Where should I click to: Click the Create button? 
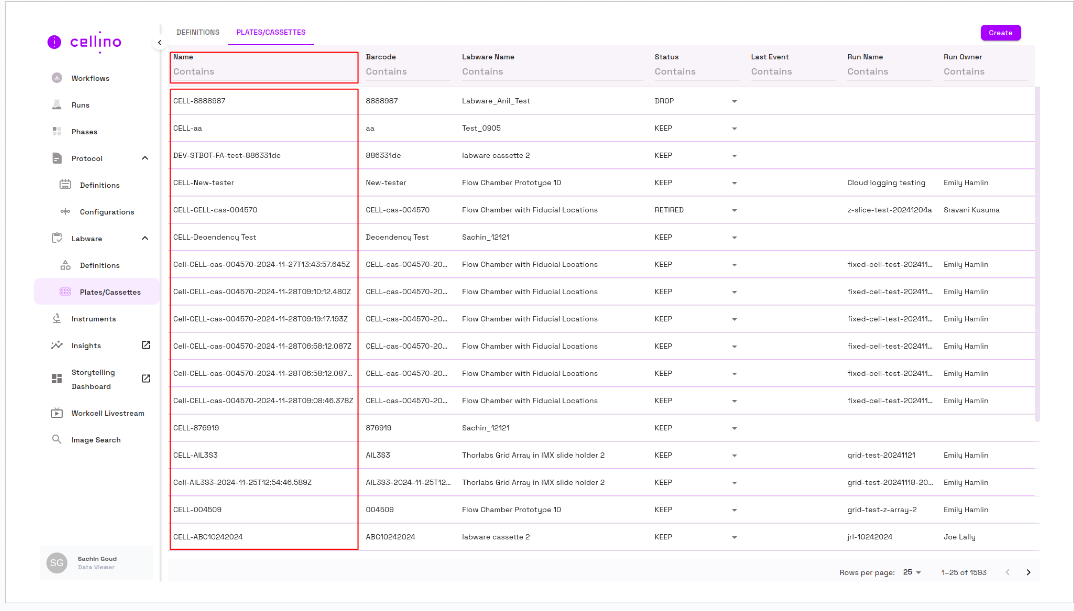point(1000,33)
